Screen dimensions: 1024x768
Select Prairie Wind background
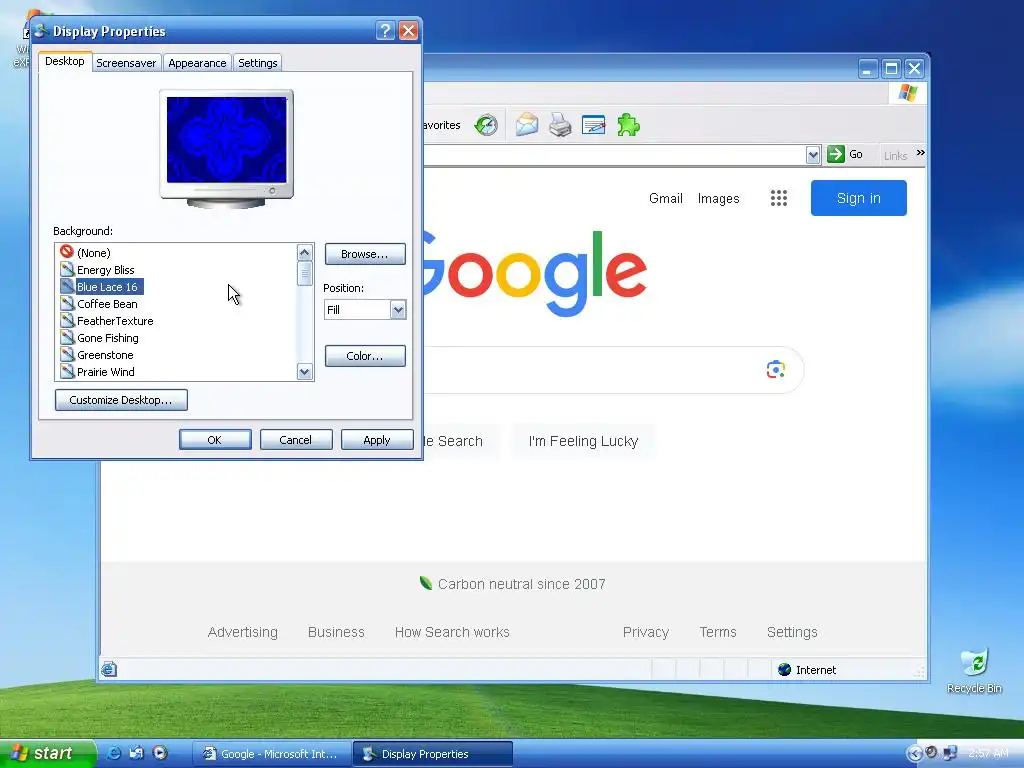[x=106, y=372]
